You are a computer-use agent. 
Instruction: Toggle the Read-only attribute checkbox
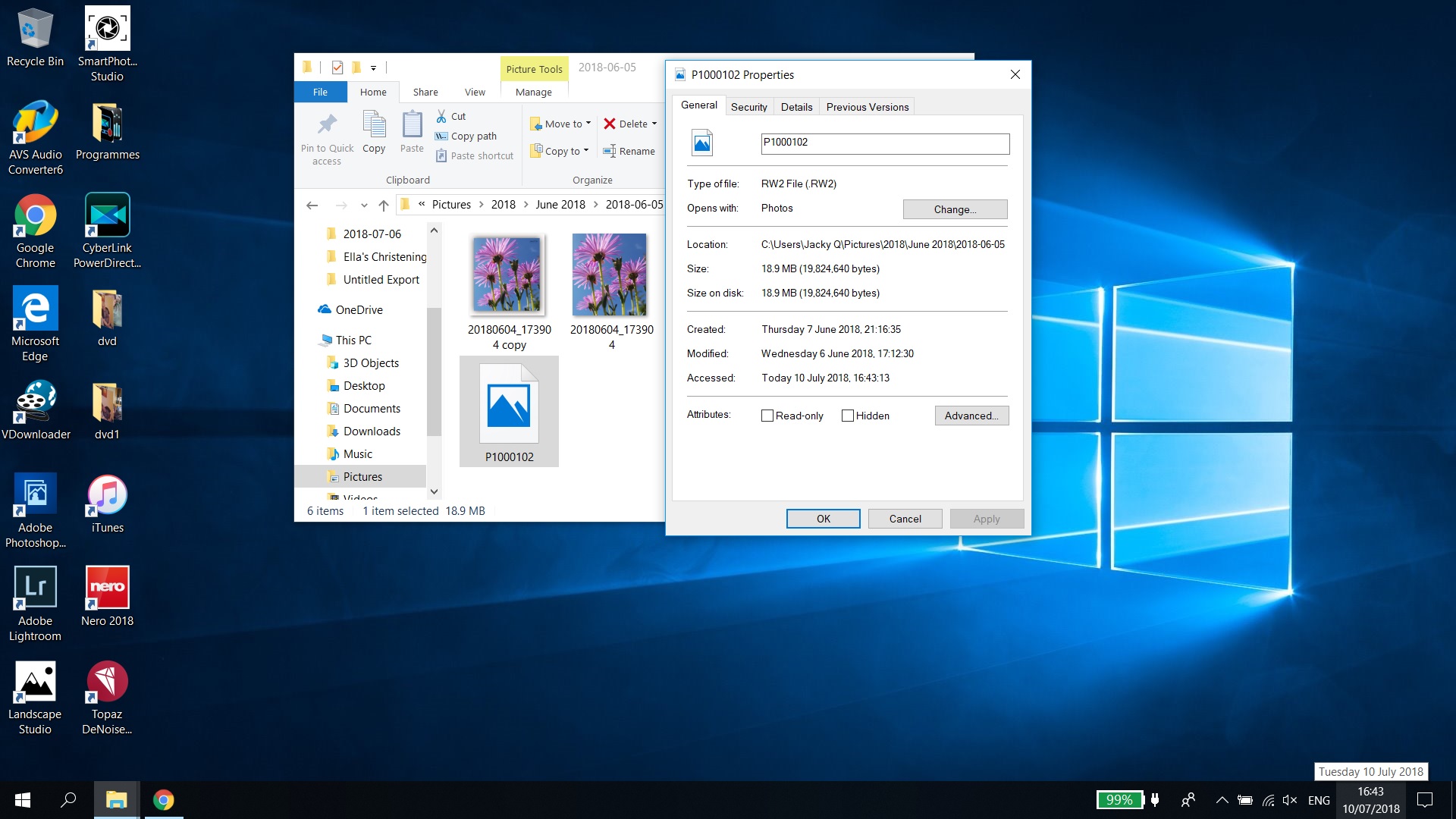(x=767, y=415)
